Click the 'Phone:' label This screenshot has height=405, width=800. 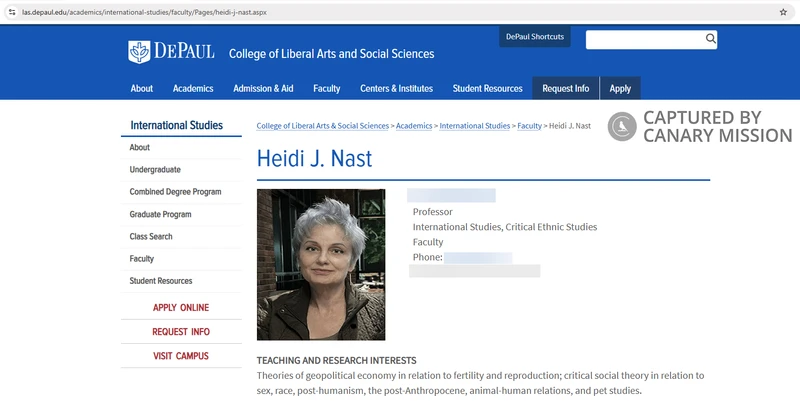[428, 257]
